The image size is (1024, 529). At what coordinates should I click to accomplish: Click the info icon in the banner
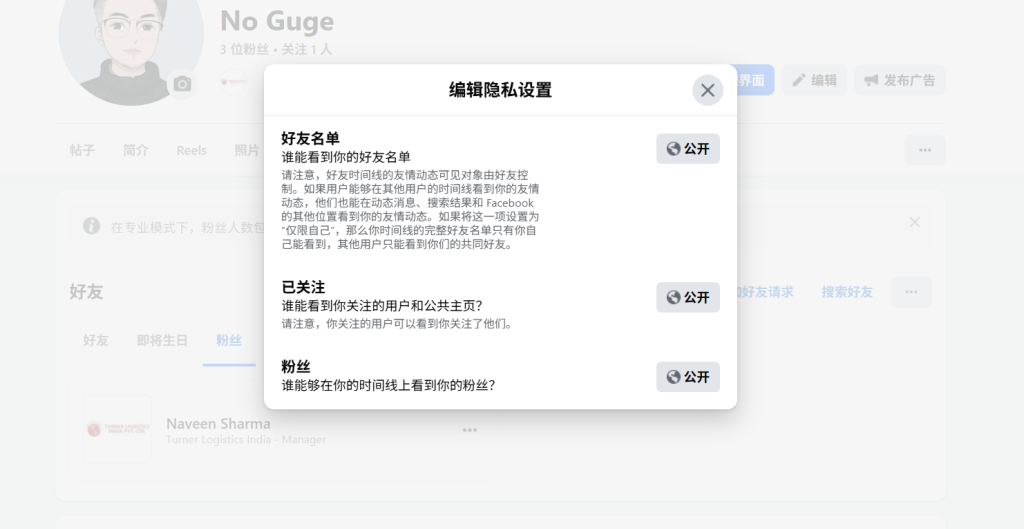91,227
